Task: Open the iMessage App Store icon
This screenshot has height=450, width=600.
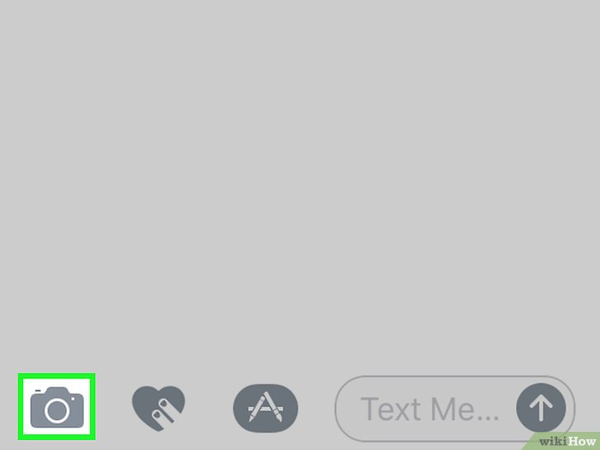Action: click(266, 408)
